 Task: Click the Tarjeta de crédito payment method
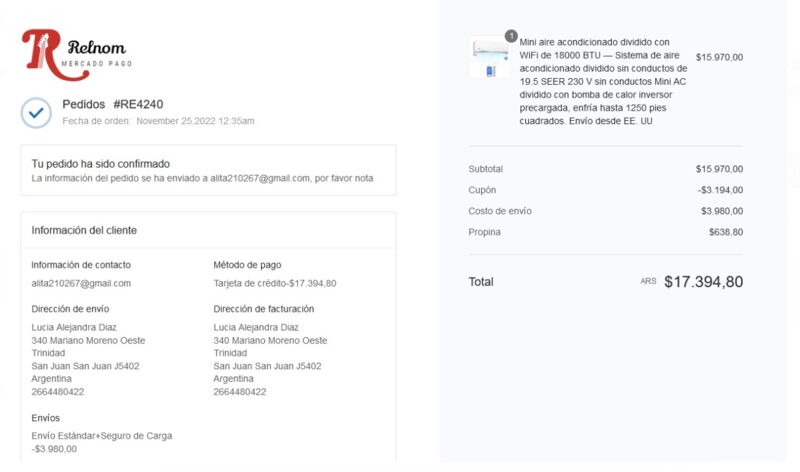275,283
